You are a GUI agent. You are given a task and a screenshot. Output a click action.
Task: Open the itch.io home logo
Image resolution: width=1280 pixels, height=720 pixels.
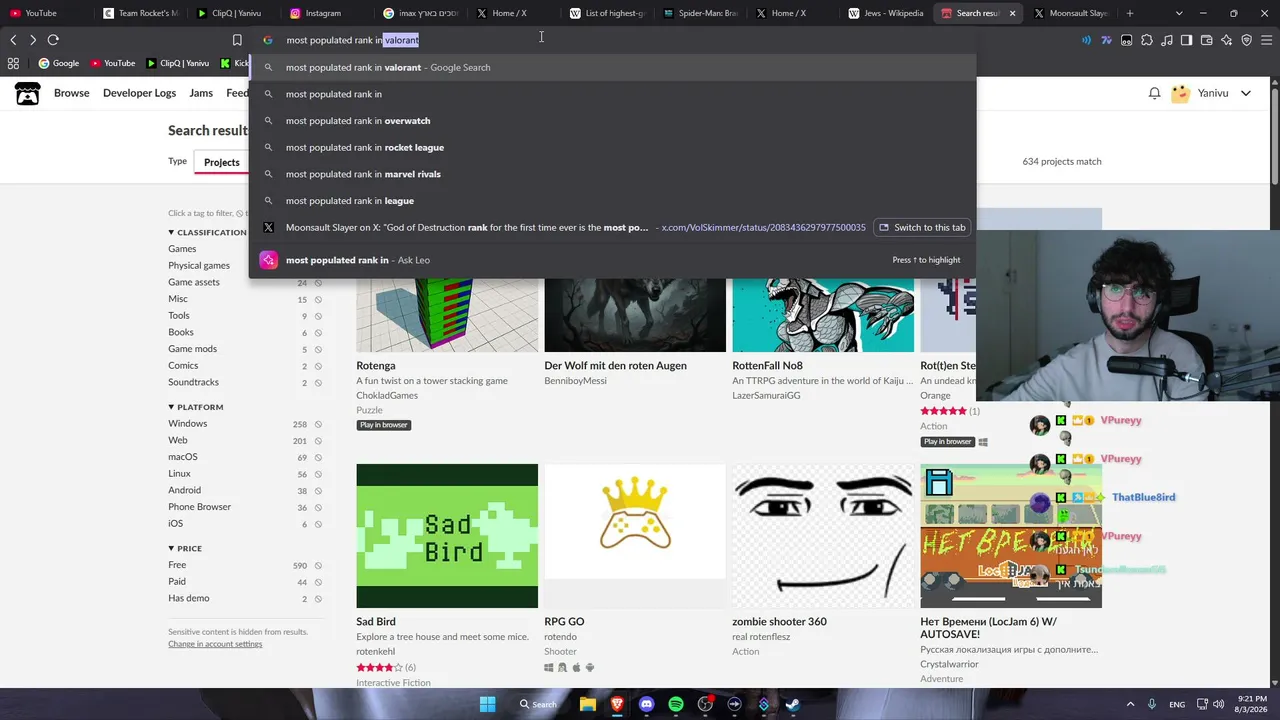(x=27, y=93)
